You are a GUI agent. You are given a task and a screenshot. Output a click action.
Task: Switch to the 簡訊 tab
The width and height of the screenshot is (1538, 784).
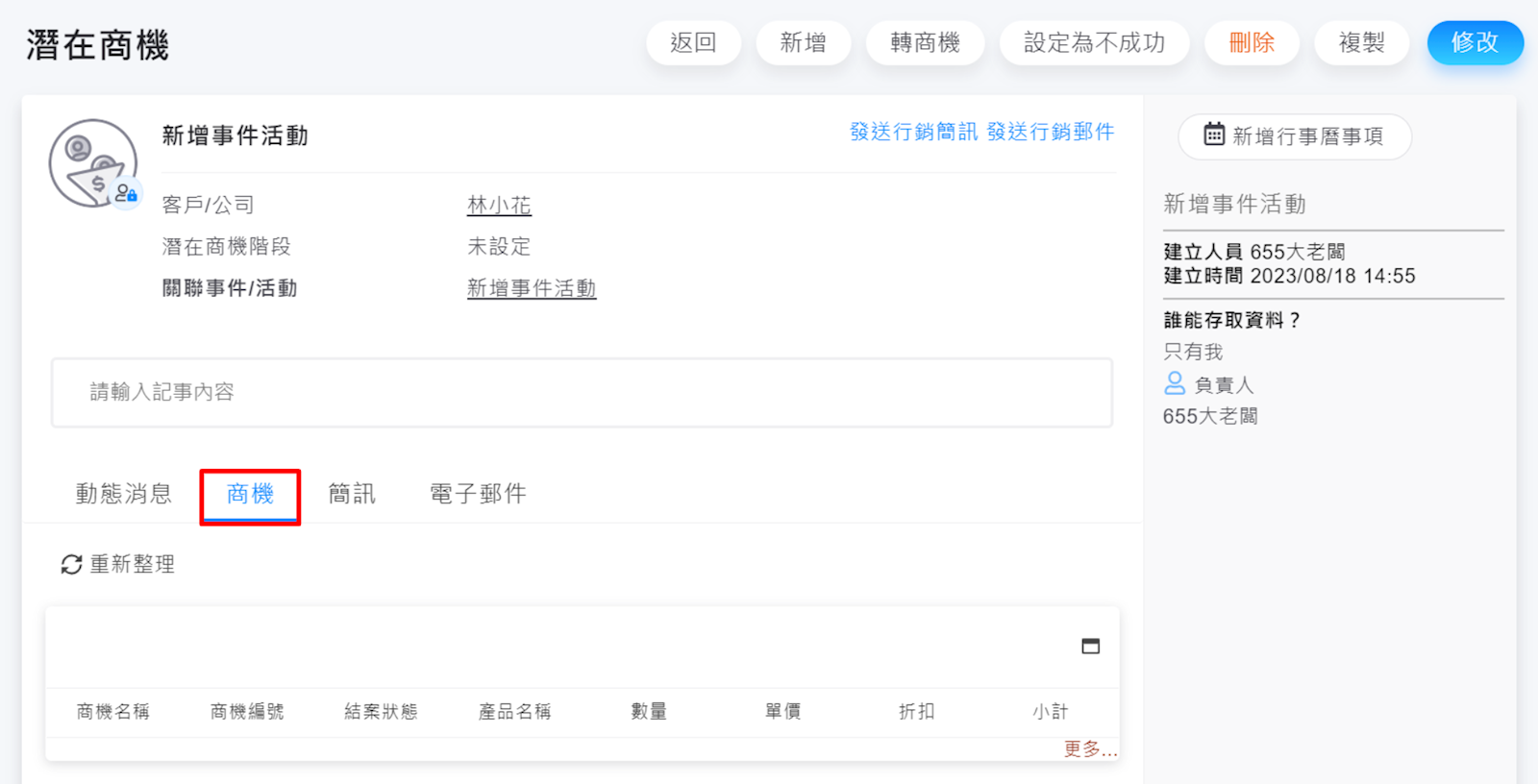pyautogui.click(x=352, y=494)
